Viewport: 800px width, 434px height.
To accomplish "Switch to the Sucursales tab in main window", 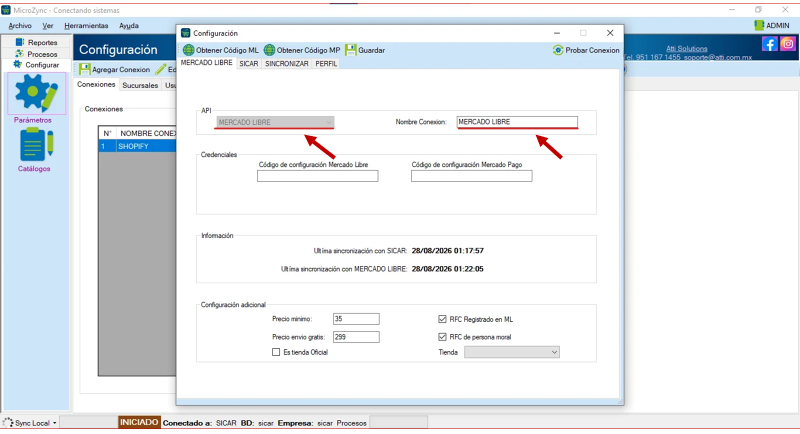I will click(x=140, y=85).
